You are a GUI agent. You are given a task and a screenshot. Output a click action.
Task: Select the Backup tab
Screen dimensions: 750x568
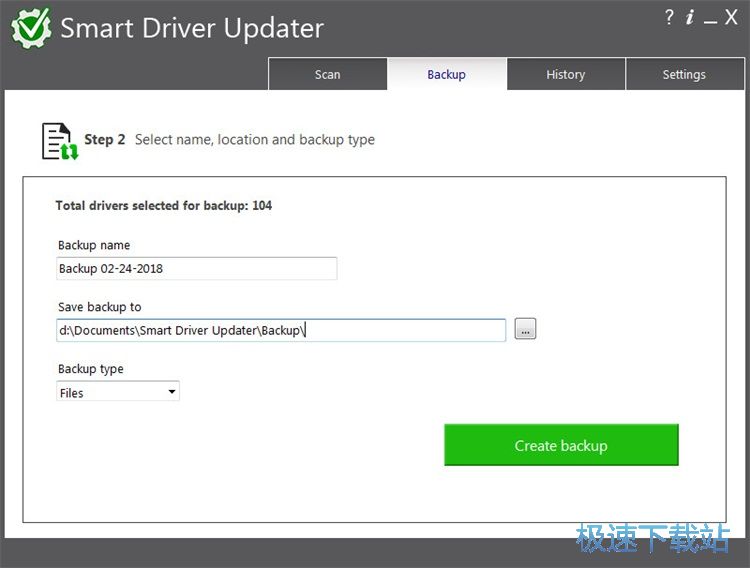(x=446, y=74)
